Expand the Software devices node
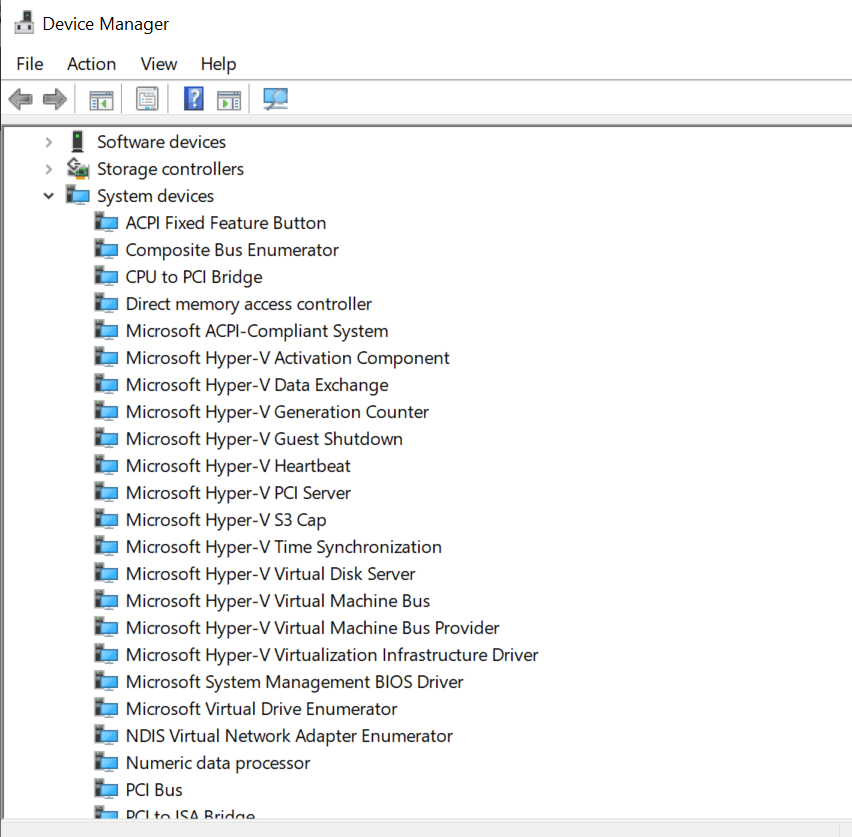Viewport: 852px width, 837px height. click(x=48, y=142)
